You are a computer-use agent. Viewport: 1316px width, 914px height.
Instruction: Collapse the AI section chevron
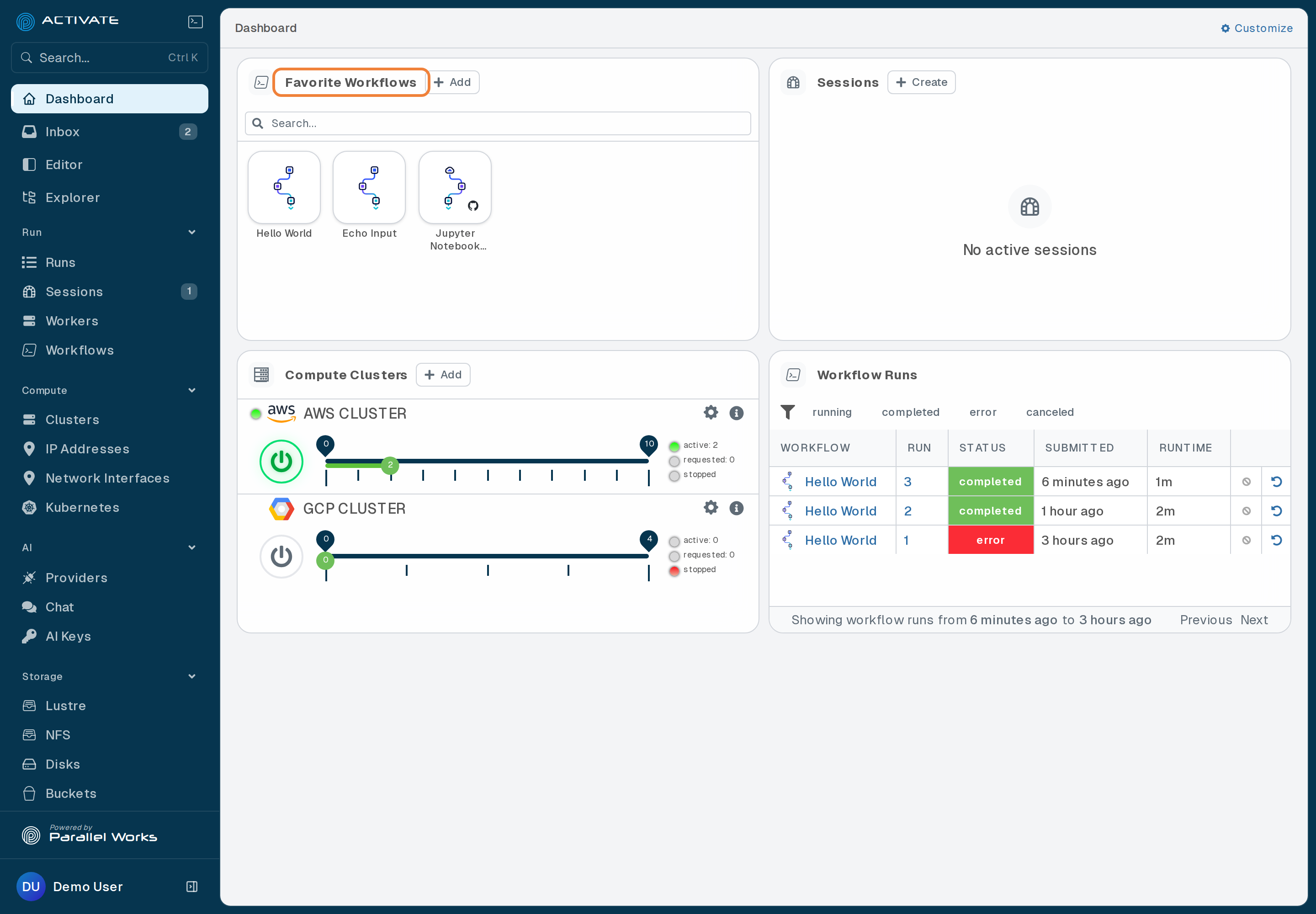pos(192,547)
